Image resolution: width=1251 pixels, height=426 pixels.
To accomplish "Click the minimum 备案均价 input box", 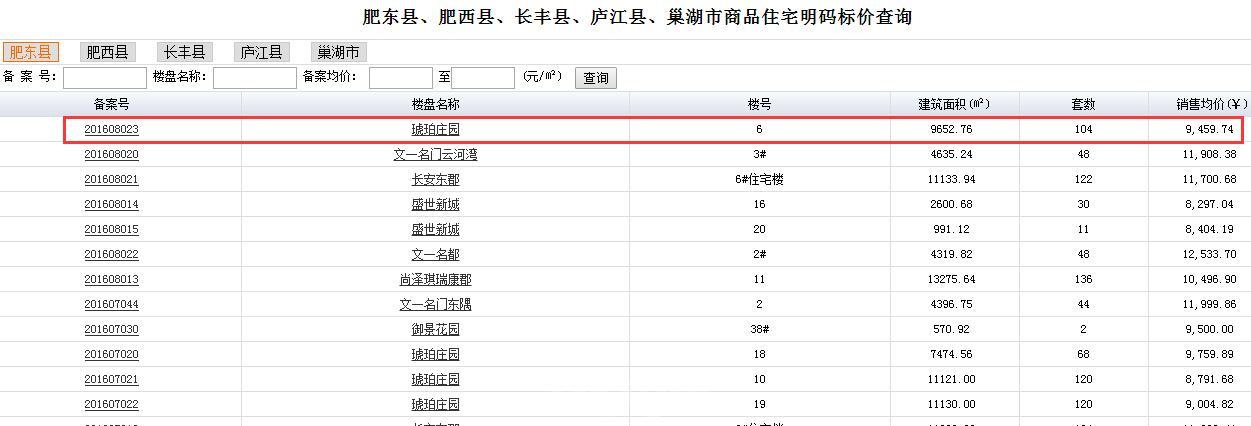I will pos(400,78).
